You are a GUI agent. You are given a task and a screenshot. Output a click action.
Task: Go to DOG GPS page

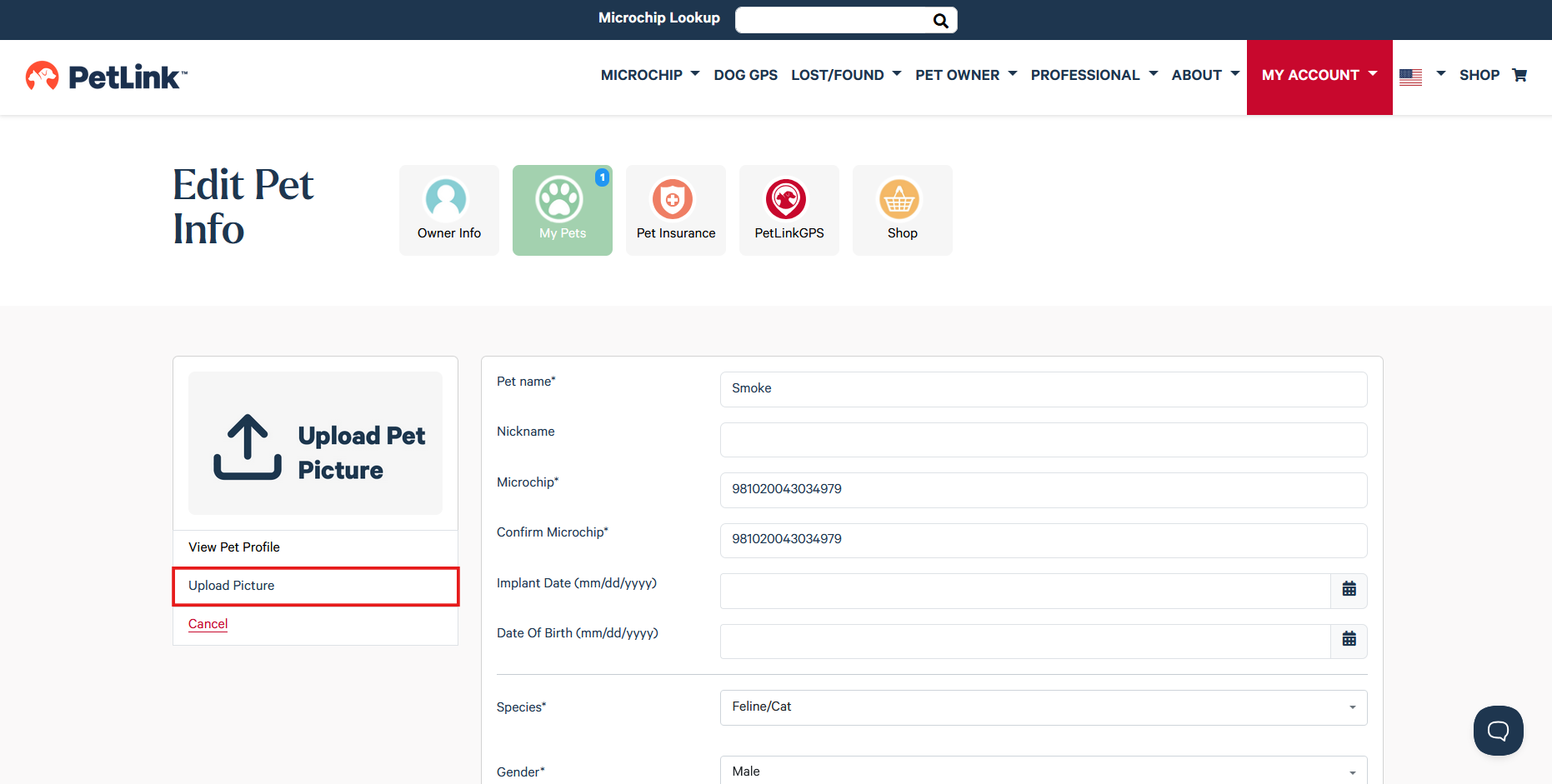point(745,75)
